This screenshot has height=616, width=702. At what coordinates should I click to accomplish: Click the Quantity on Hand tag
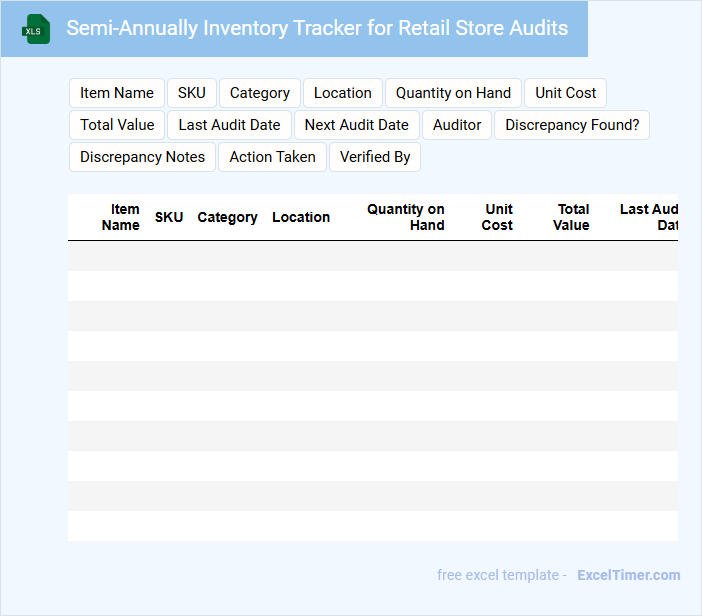pyautogui.click(x=453, y=93)
